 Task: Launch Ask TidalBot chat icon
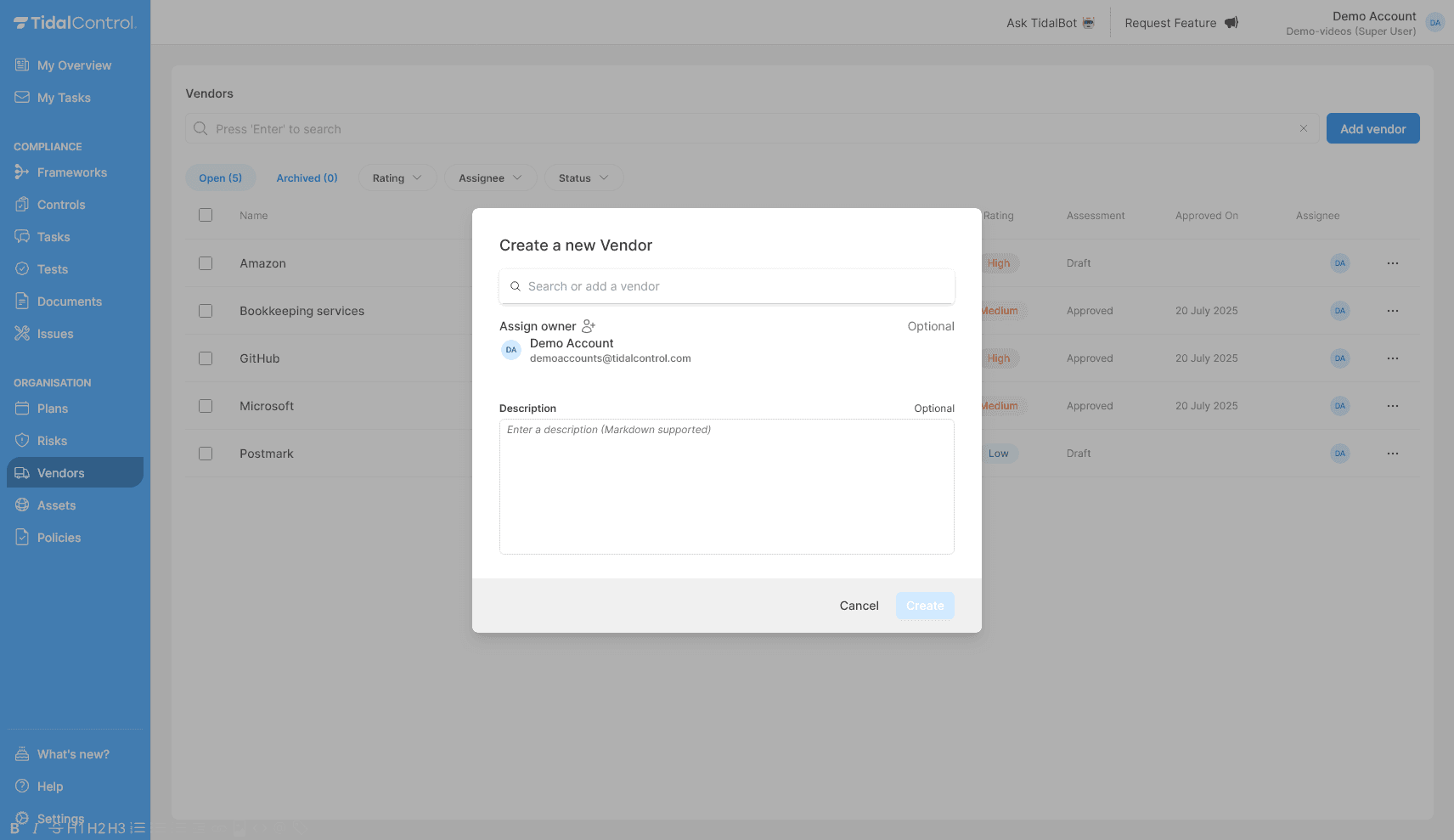pyautogui.click(x=1088, y=23)
